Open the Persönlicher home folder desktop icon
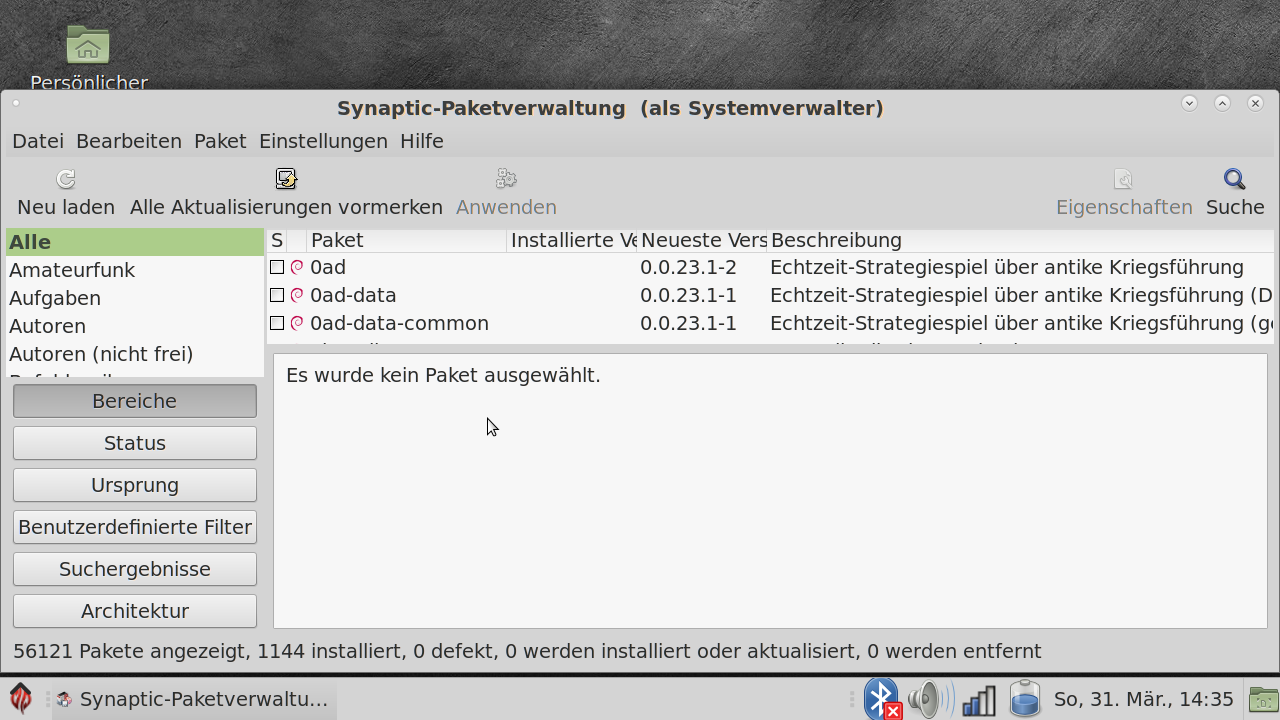The width and height of the screenshot is (1280, 720). [88, 47]
